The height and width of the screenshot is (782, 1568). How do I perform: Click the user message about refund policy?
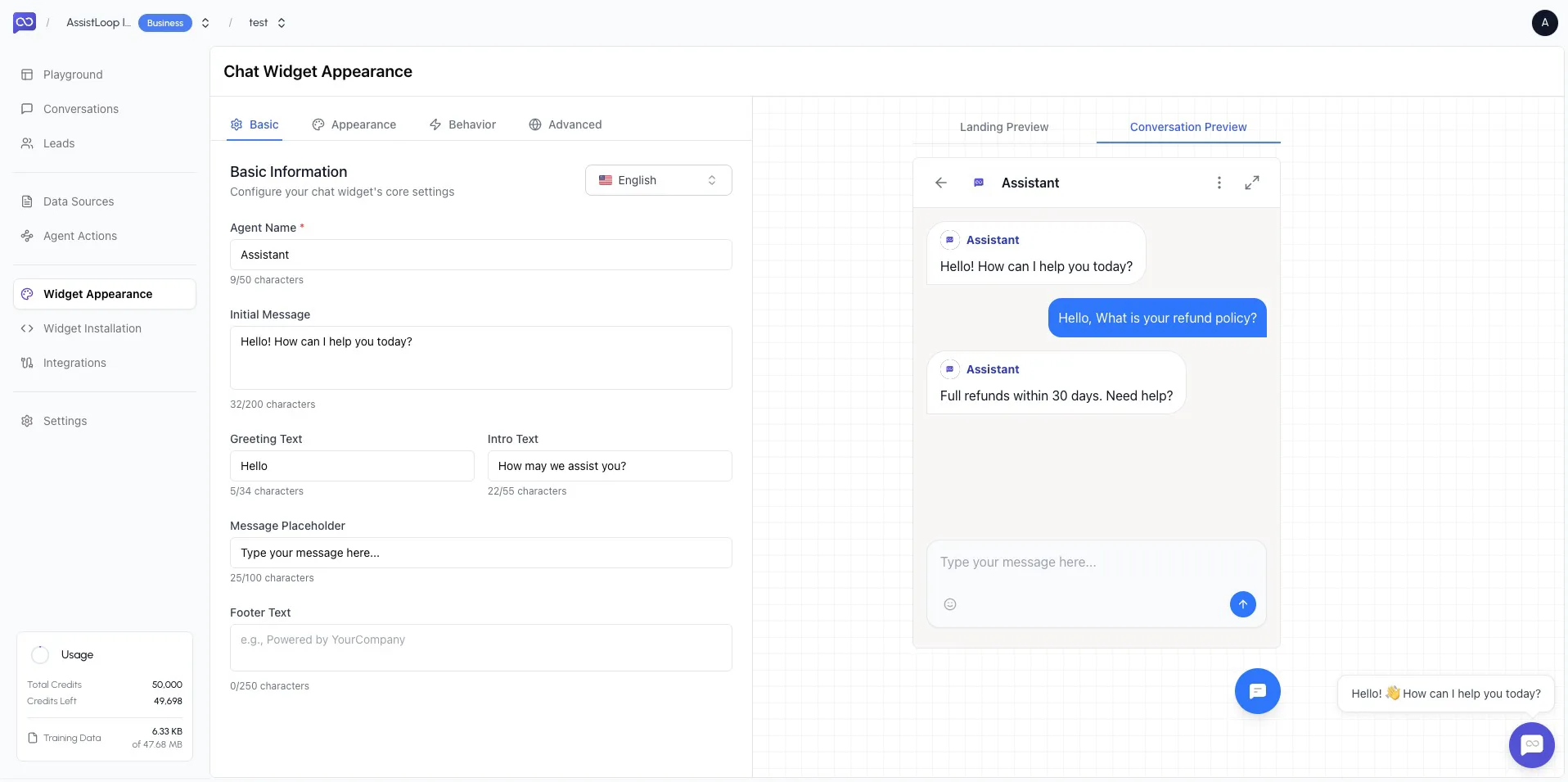(x=1157, y=318)
